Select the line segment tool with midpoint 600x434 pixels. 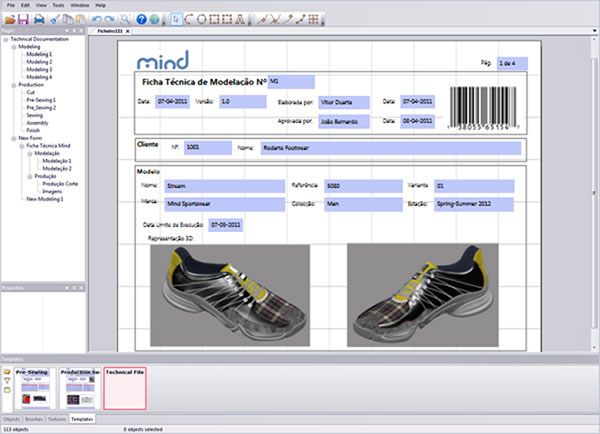[262, 19]
